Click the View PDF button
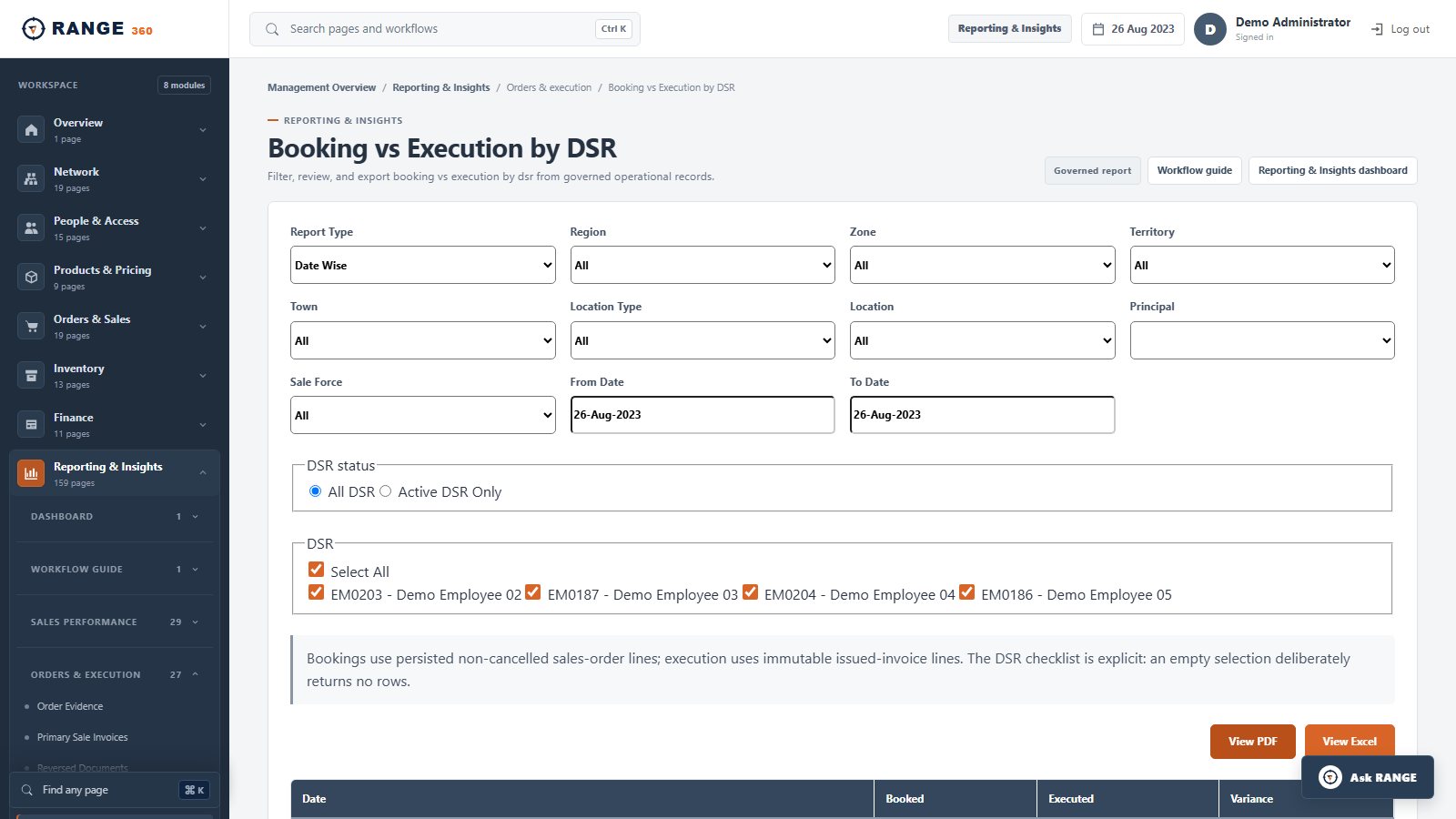 [1253, 742]
